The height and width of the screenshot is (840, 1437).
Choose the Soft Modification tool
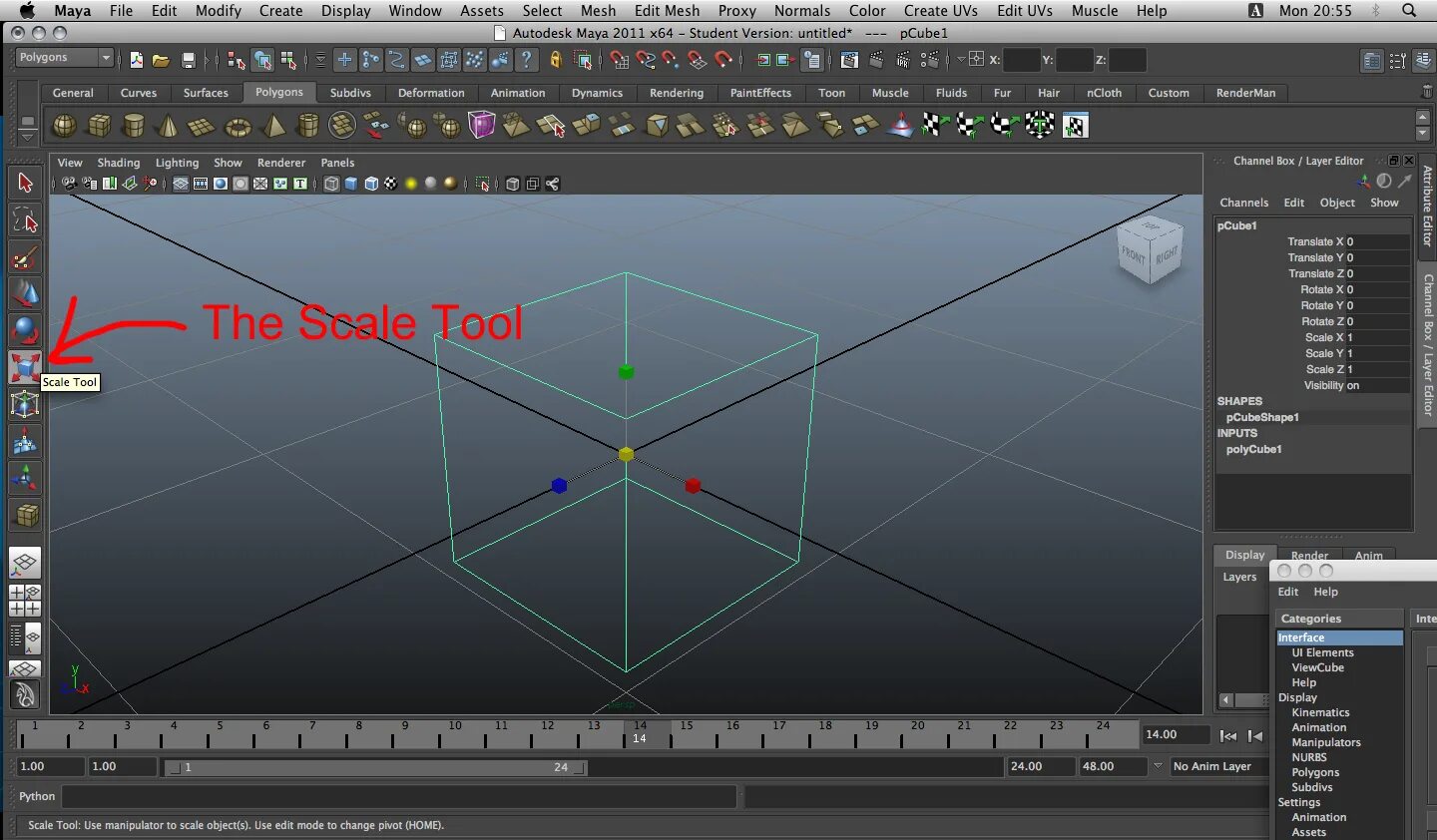[25, 441]
